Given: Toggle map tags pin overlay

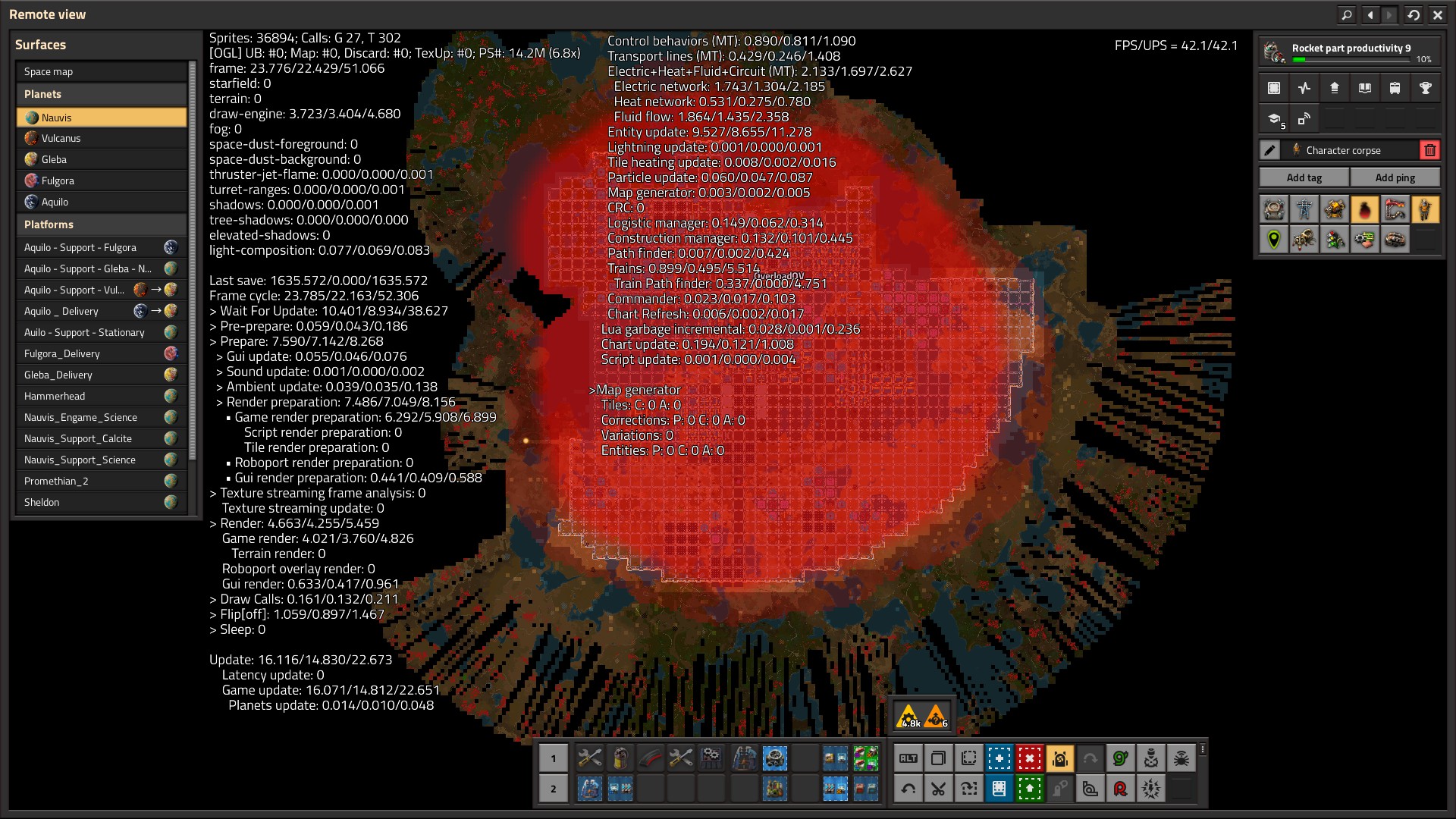Looking at the screenshot, I should (1274, 240).
